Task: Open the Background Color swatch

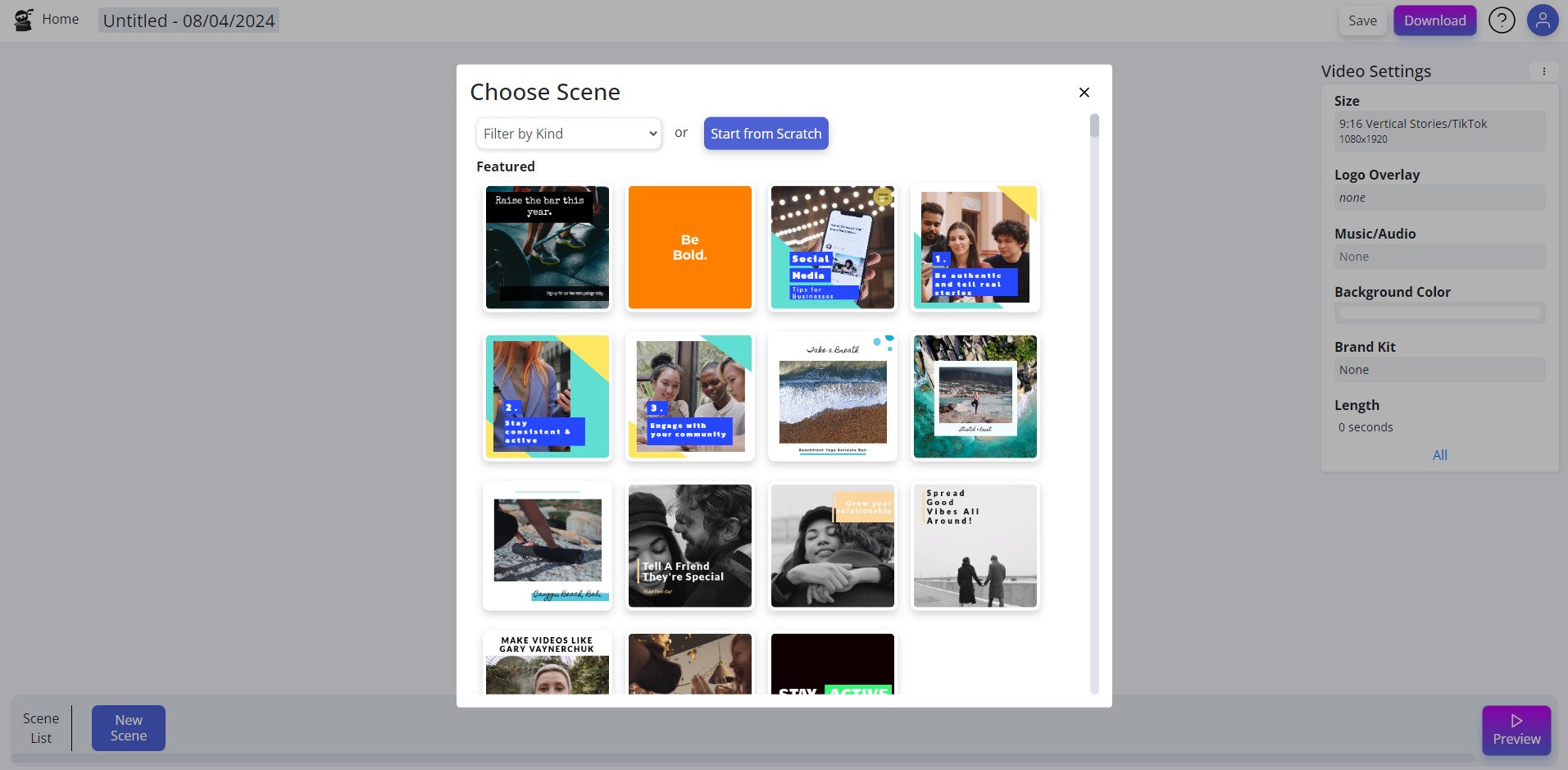Action: pyautogui.click(x=1440, y=313)
